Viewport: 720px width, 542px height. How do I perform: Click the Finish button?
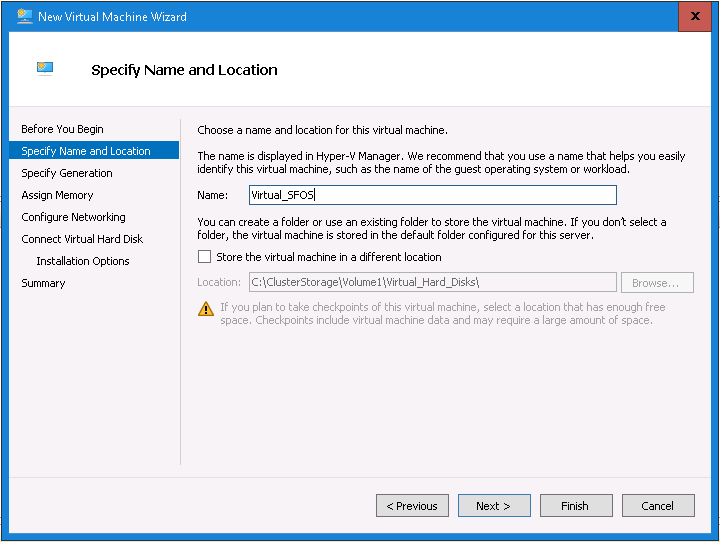pos(576,506)
